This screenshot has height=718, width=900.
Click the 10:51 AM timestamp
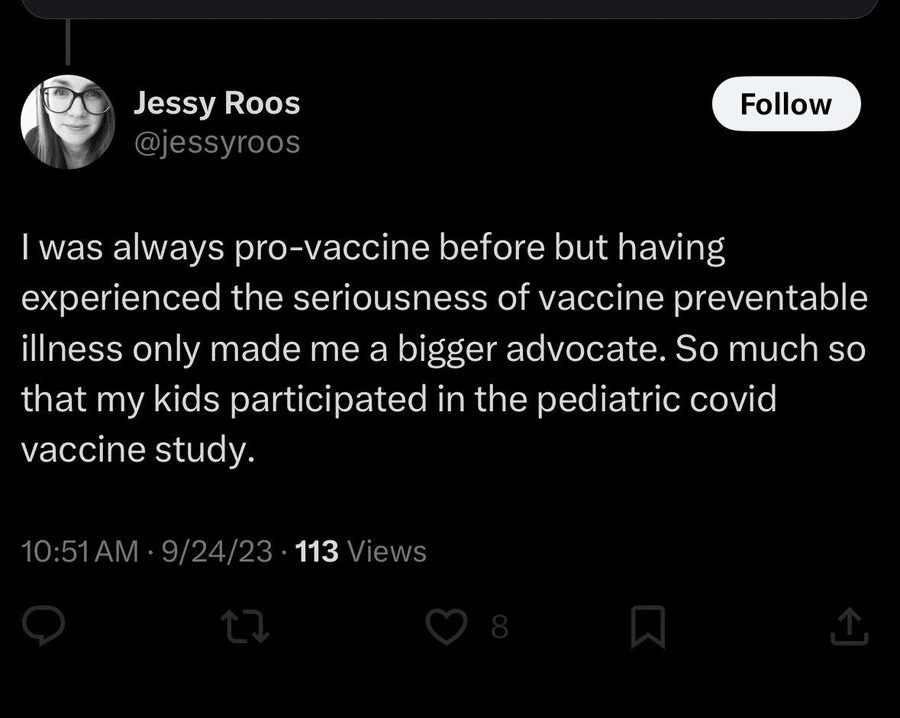click(78, 551)
